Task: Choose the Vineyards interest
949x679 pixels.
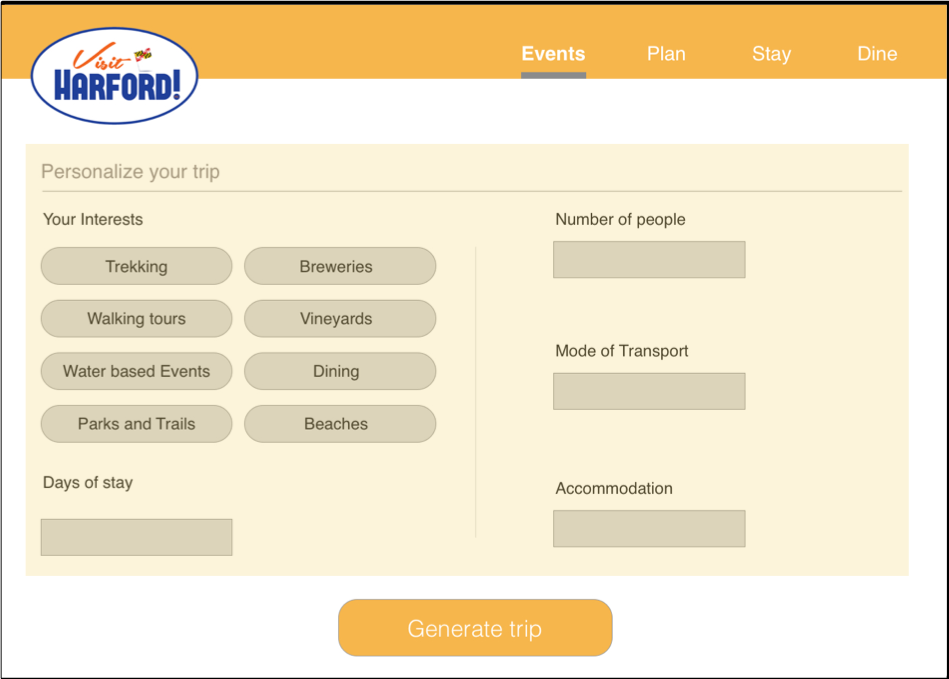Action: click(x=340, y=319)
